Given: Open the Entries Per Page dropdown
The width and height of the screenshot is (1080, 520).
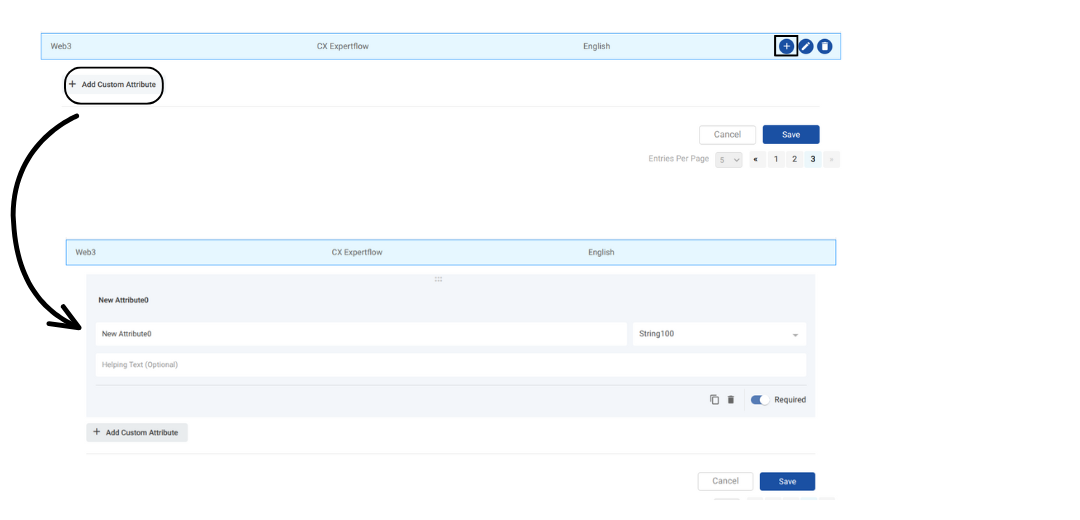Looking at the screenshot, I should coord(728,159).
